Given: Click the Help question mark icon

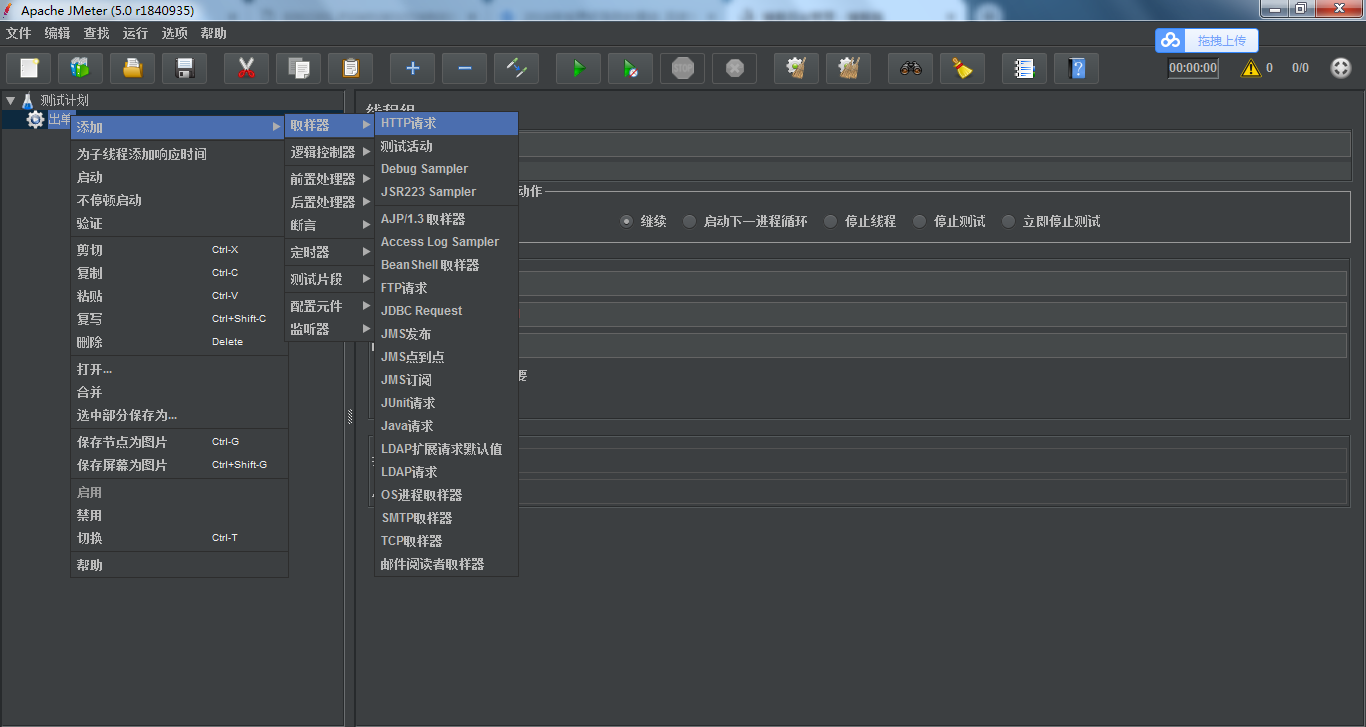Looking at the screenshot, I should coord(1076,68).
